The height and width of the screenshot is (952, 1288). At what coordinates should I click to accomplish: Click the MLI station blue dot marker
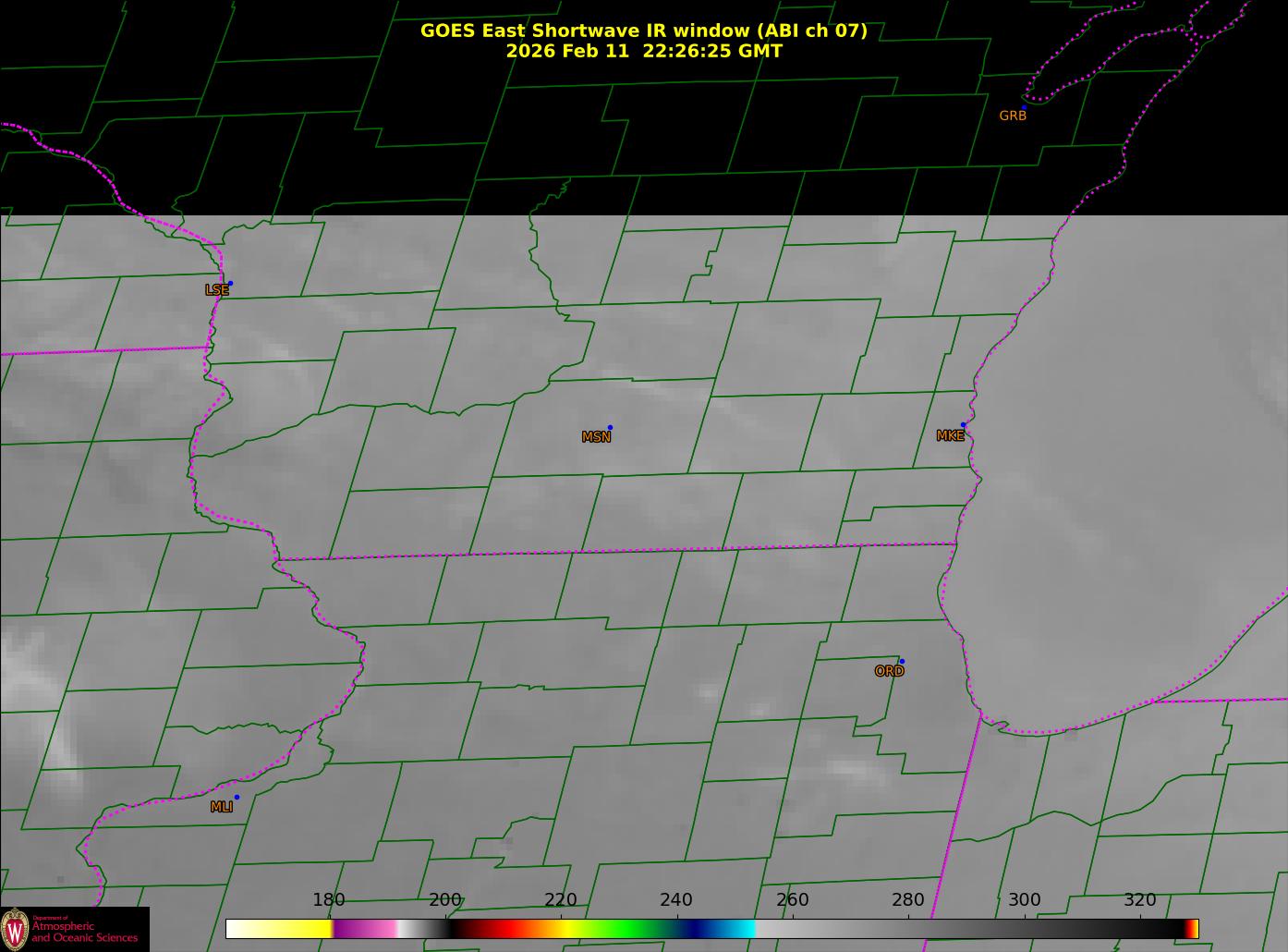coord(237,798)
